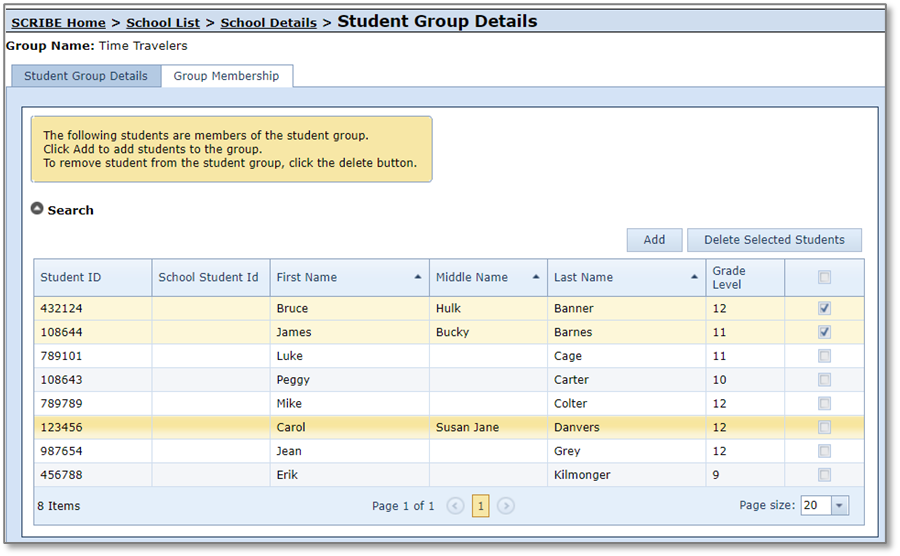Check Jean Grey's row checkbox
The width and height of the screenshot is (900, 556).
[824, 451]
